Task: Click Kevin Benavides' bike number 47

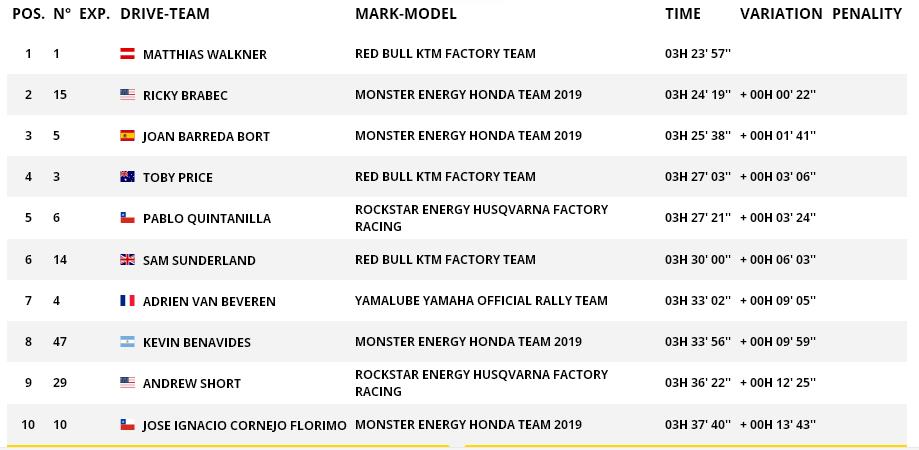Action: pyautogui.click(x=61, y=342)
